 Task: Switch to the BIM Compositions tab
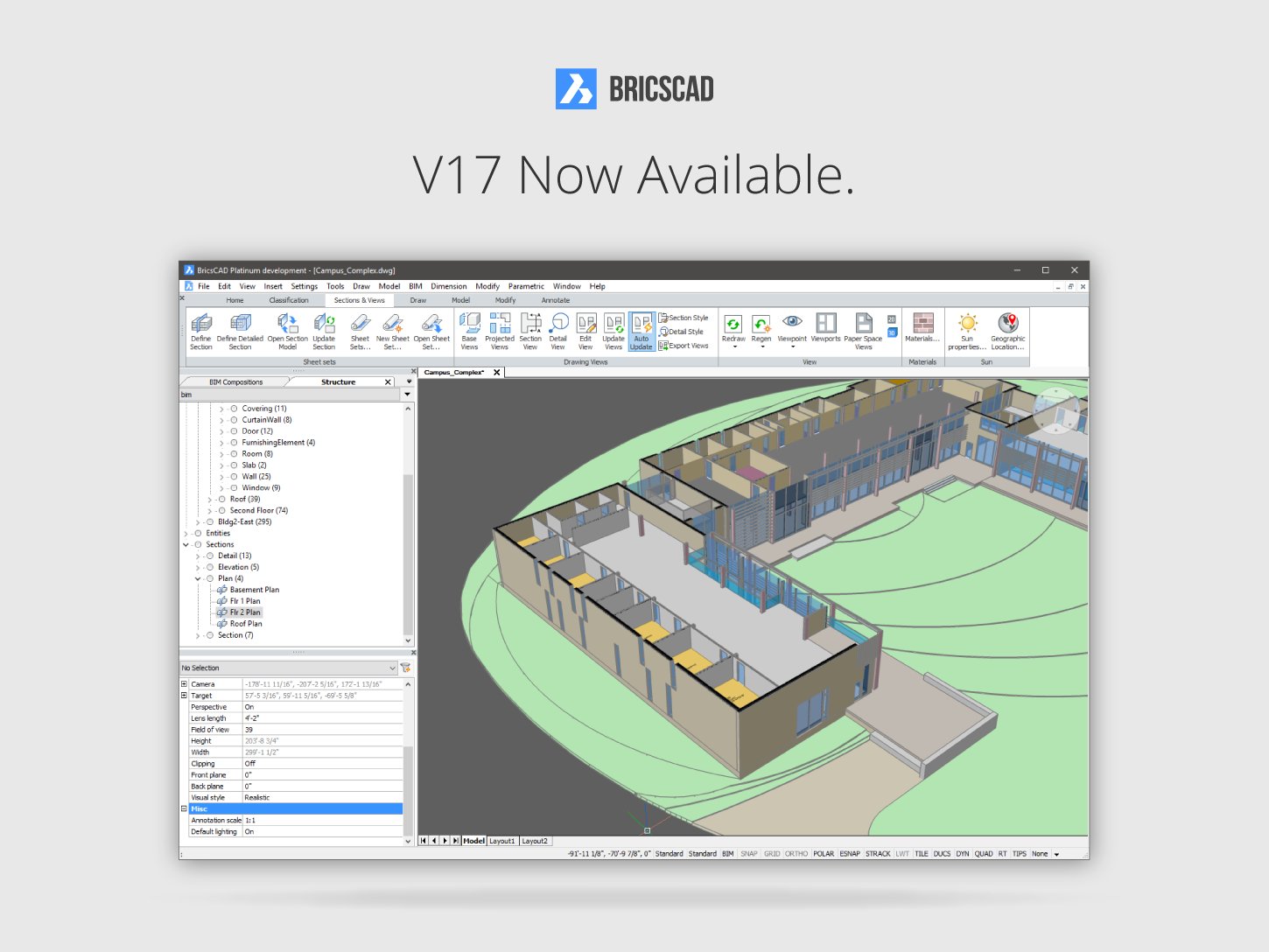click(x=238, y=381)
